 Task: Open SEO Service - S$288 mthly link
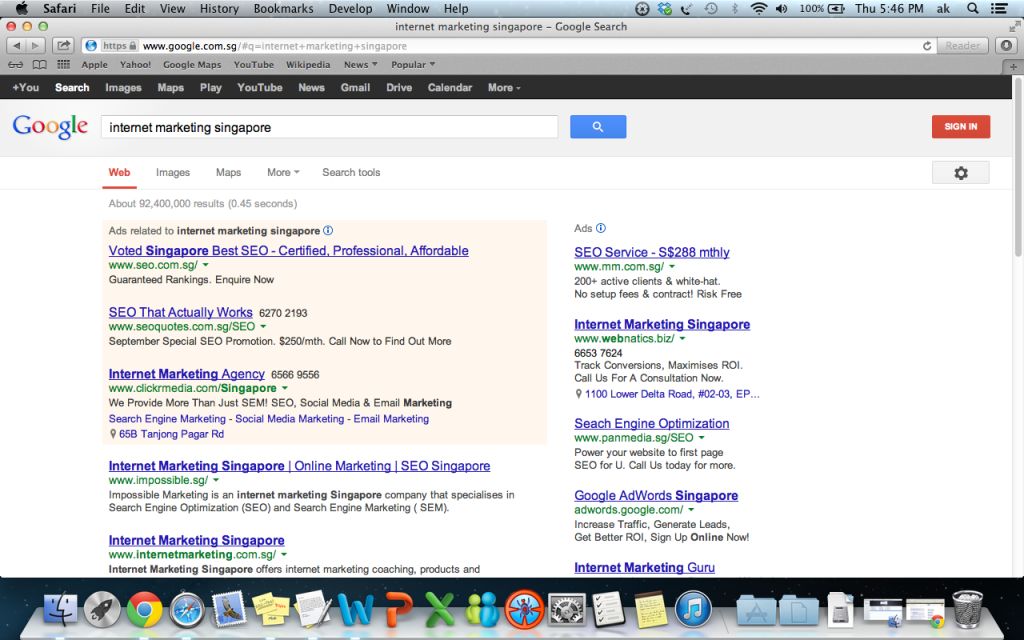pyautogui.click(x=652, y=252)
